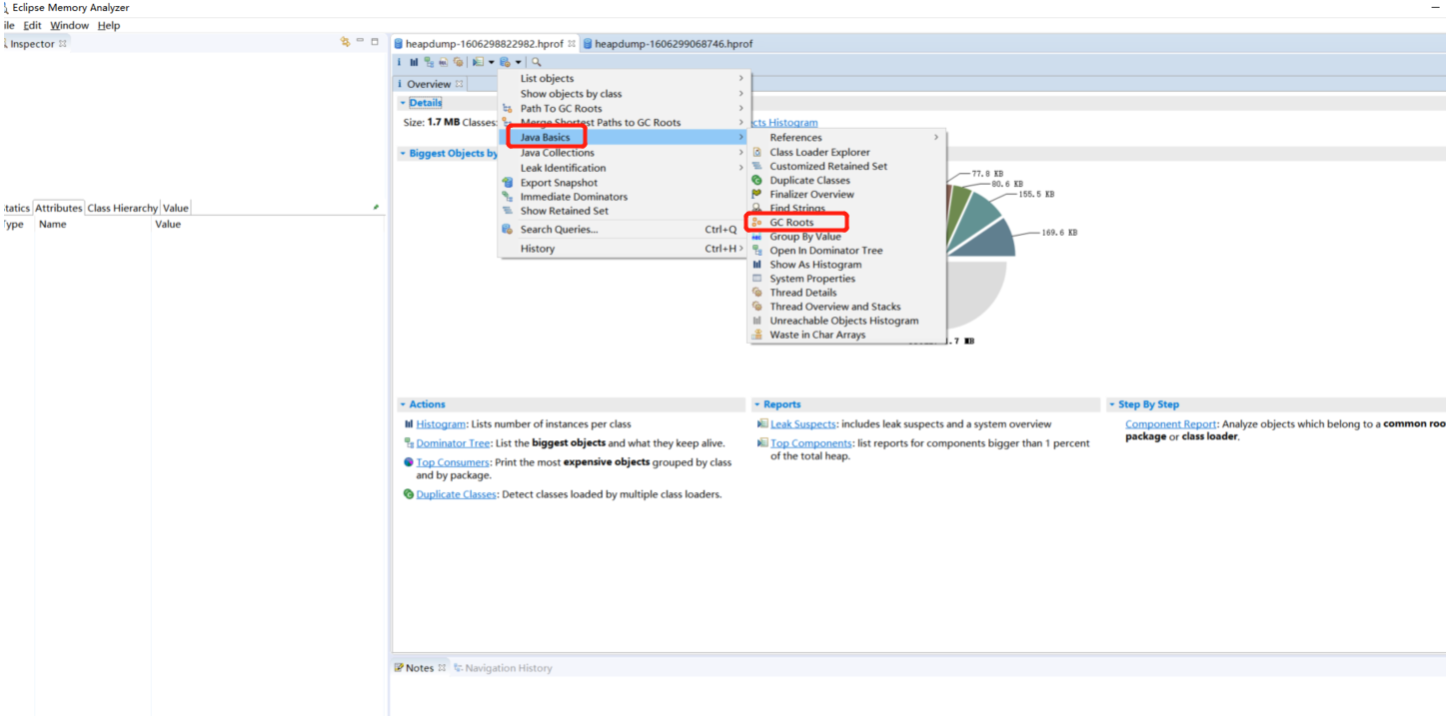Screen dimensions: 1450x716
Task: Select Search Queries... menu entry
Action: tap(559, 230)
